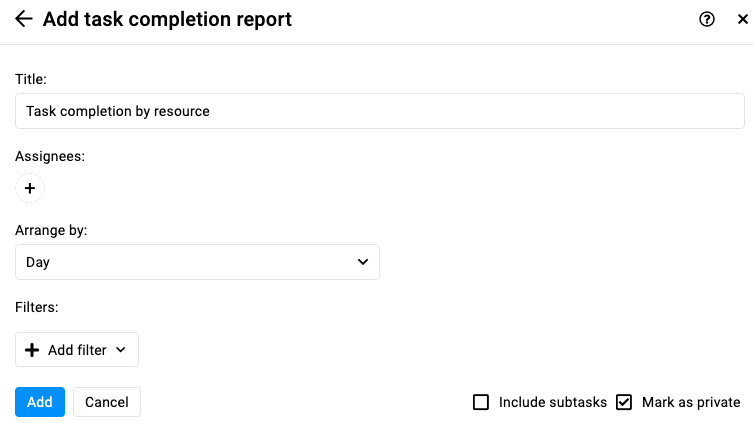This screenshot has height=427, width=753.
Task: Click the Assignees: label
Action: [x=50, y=156]
